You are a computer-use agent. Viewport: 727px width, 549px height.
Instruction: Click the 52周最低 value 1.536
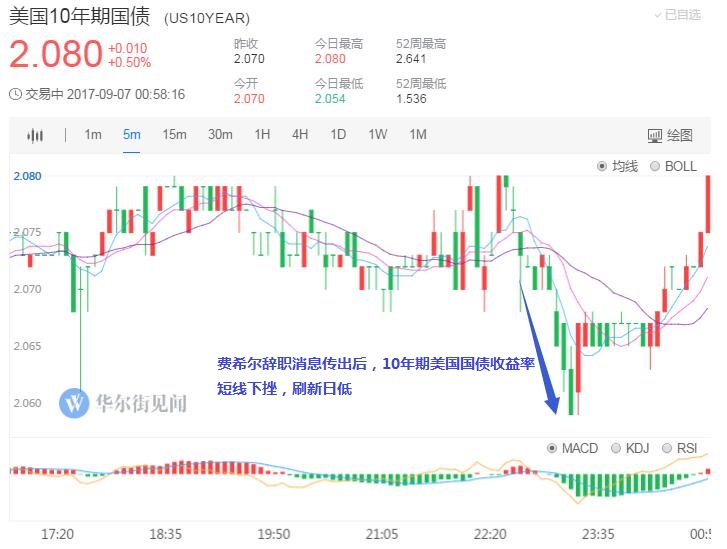(x=411, y=99)
